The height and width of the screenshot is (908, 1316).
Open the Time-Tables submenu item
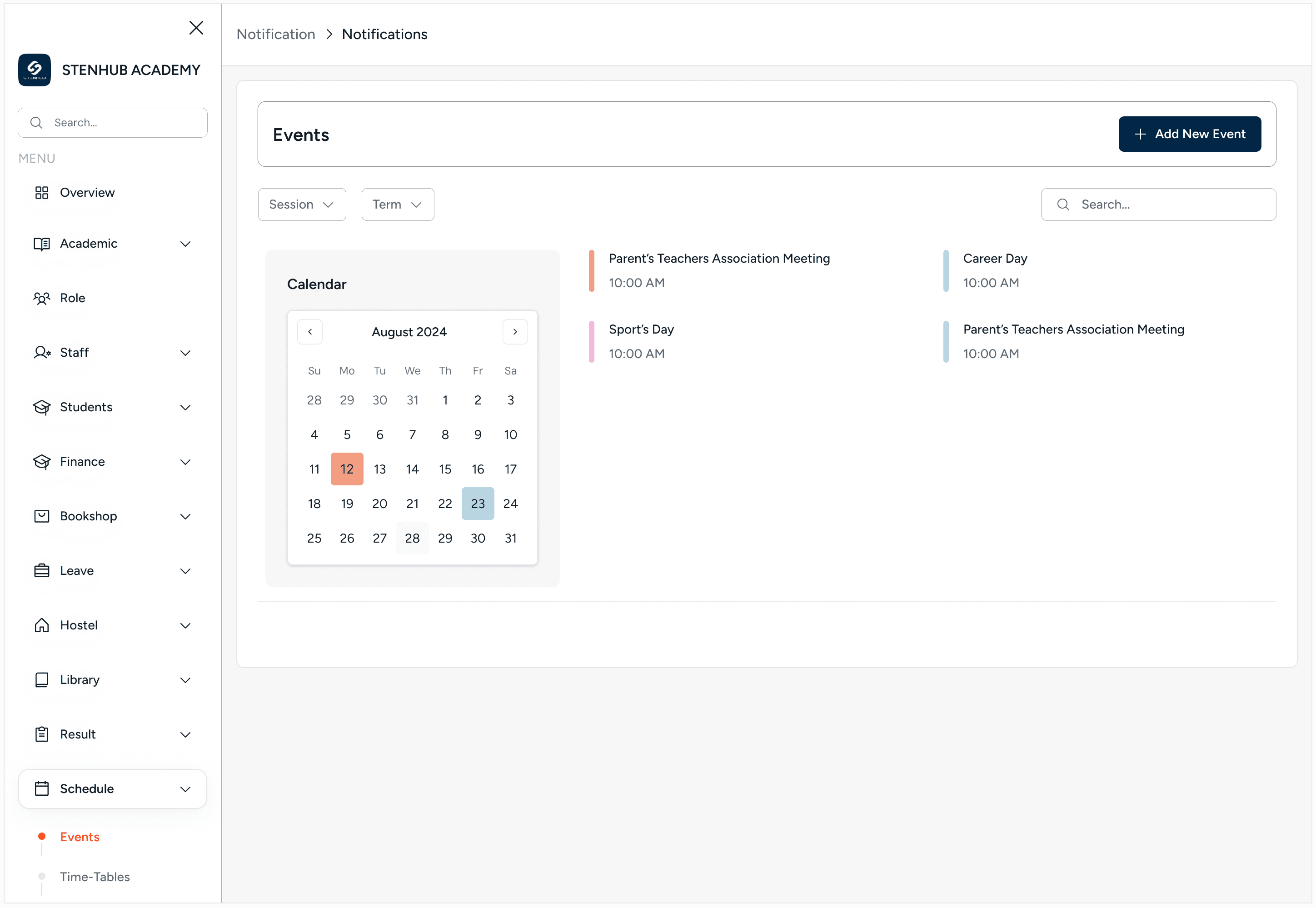pos(95,877)
